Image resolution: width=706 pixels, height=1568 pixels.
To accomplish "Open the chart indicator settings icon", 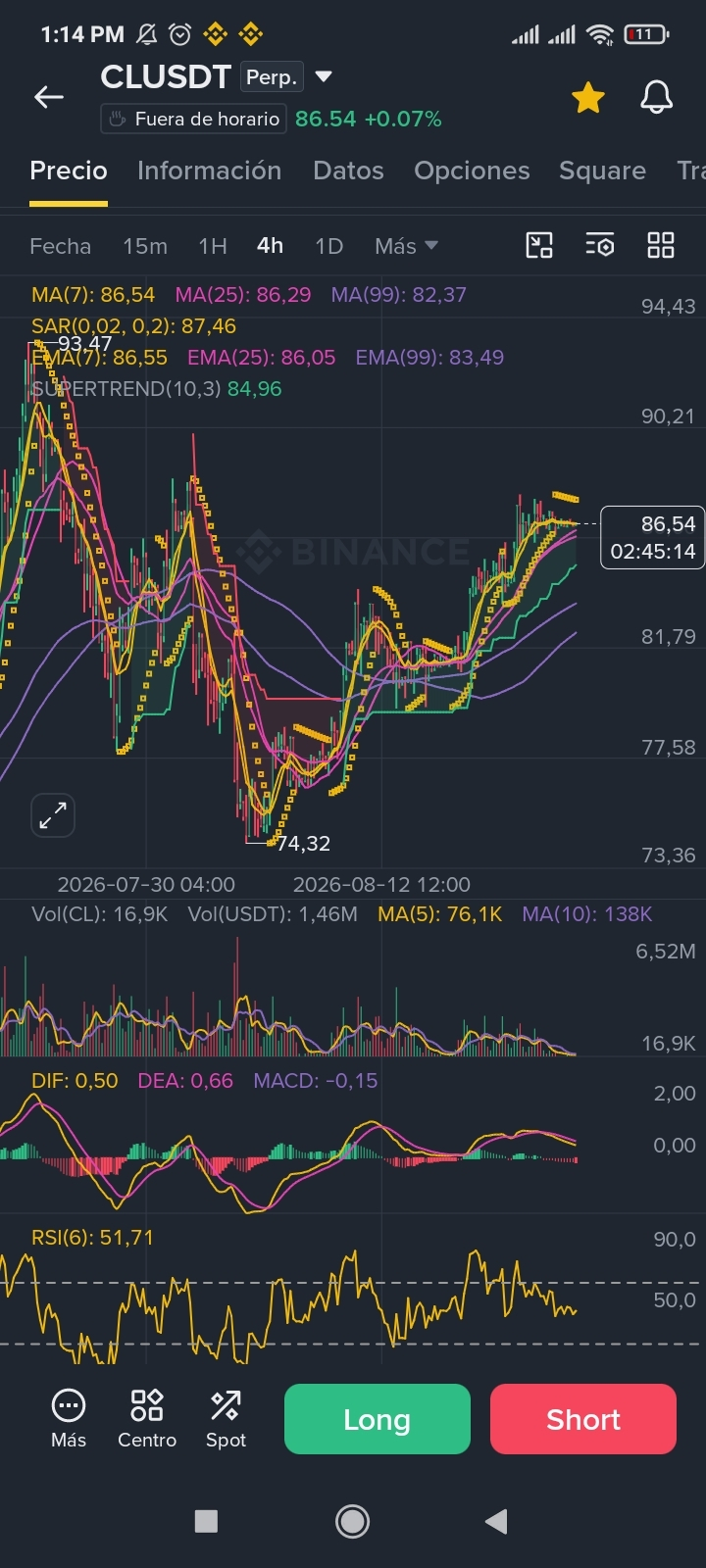I will (x=599, y=245).
